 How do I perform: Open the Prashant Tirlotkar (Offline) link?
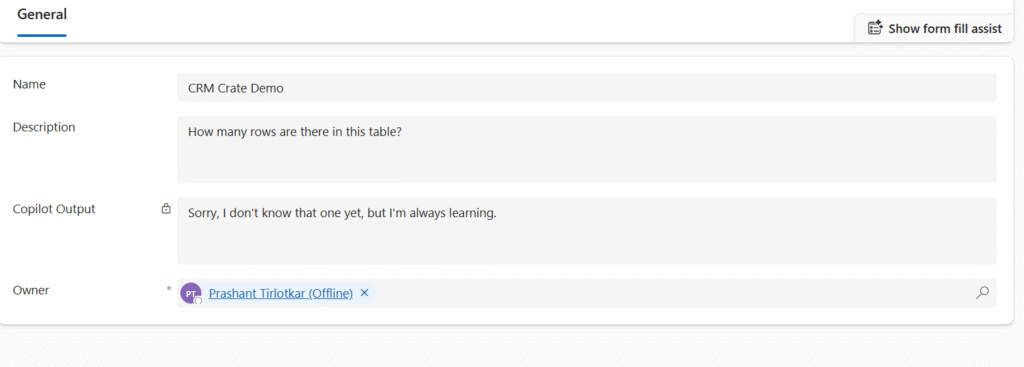(x=281, y=294)
